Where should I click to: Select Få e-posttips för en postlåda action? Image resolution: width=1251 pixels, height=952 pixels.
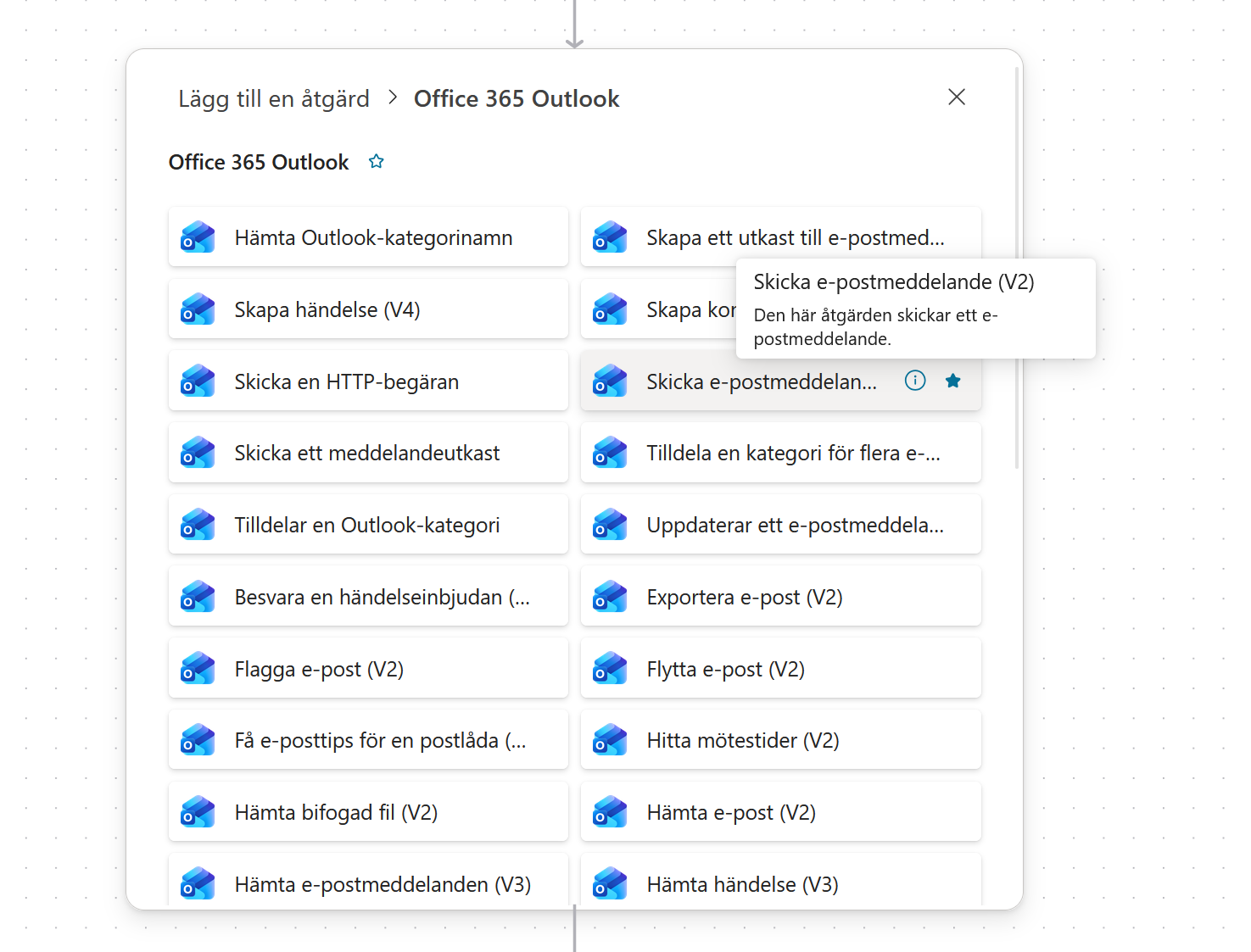[368, 740]
